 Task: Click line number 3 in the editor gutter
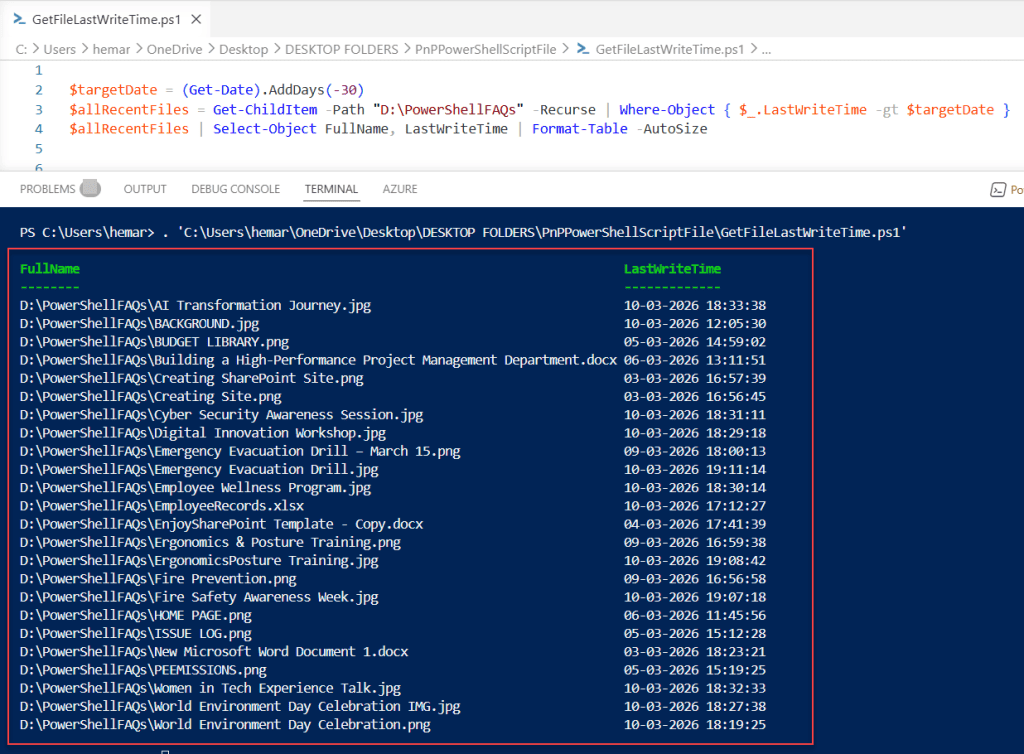pos(38,109)
